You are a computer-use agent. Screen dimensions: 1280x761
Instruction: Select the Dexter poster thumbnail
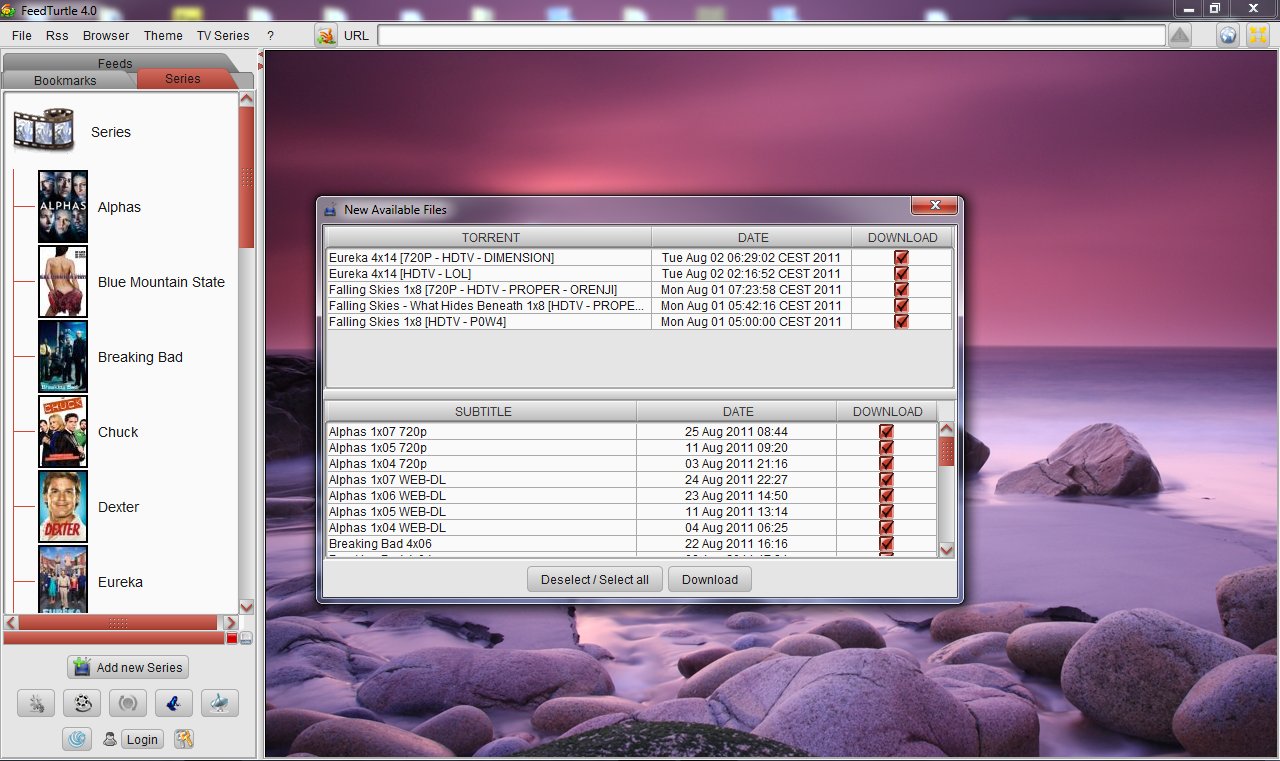(63, 507)
